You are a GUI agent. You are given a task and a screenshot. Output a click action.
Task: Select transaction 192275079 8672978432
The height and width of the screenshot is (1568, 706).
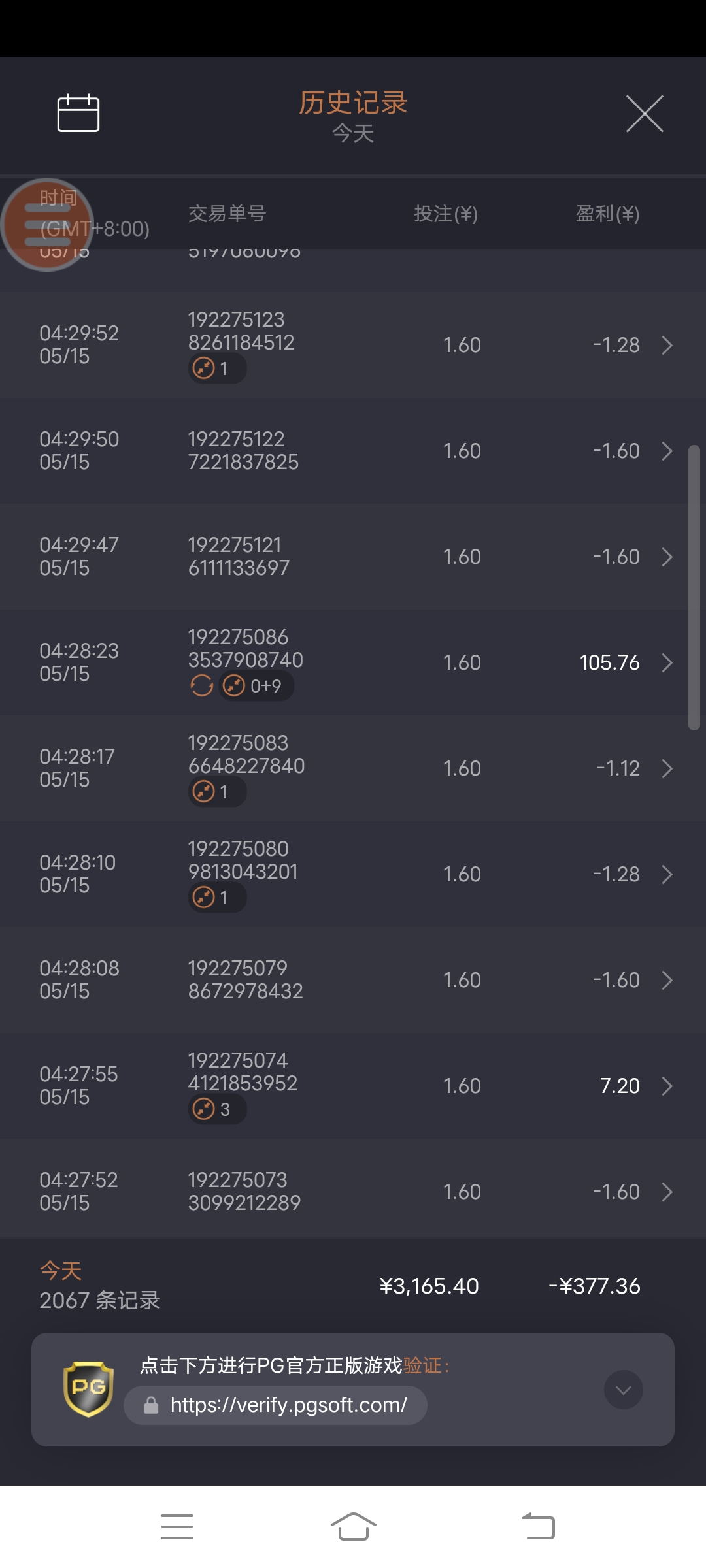pos(245,980)
